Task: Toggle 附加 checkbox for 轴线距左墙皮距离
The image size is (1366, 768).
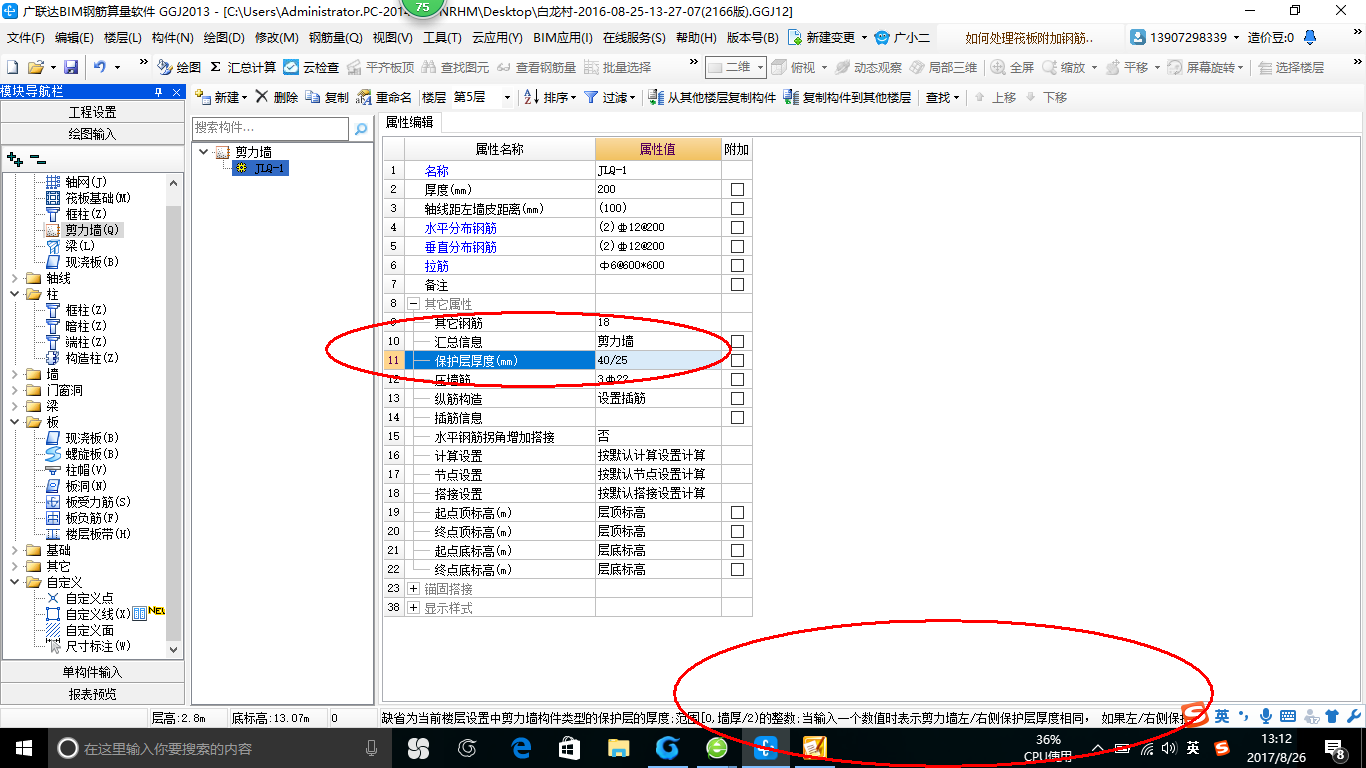Action: 737,208
